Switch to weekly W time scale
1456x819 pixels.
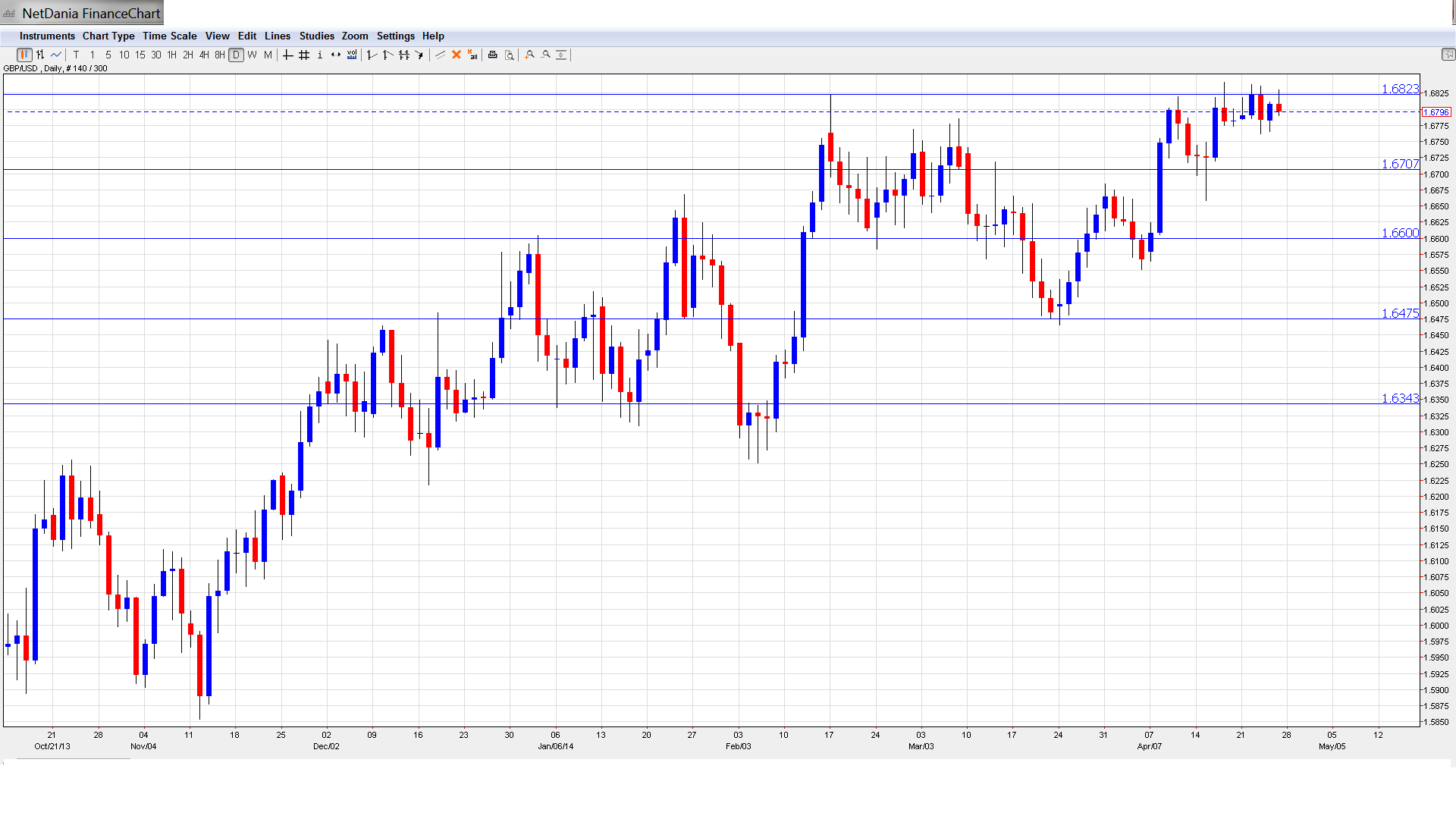(x=252, y=55)
